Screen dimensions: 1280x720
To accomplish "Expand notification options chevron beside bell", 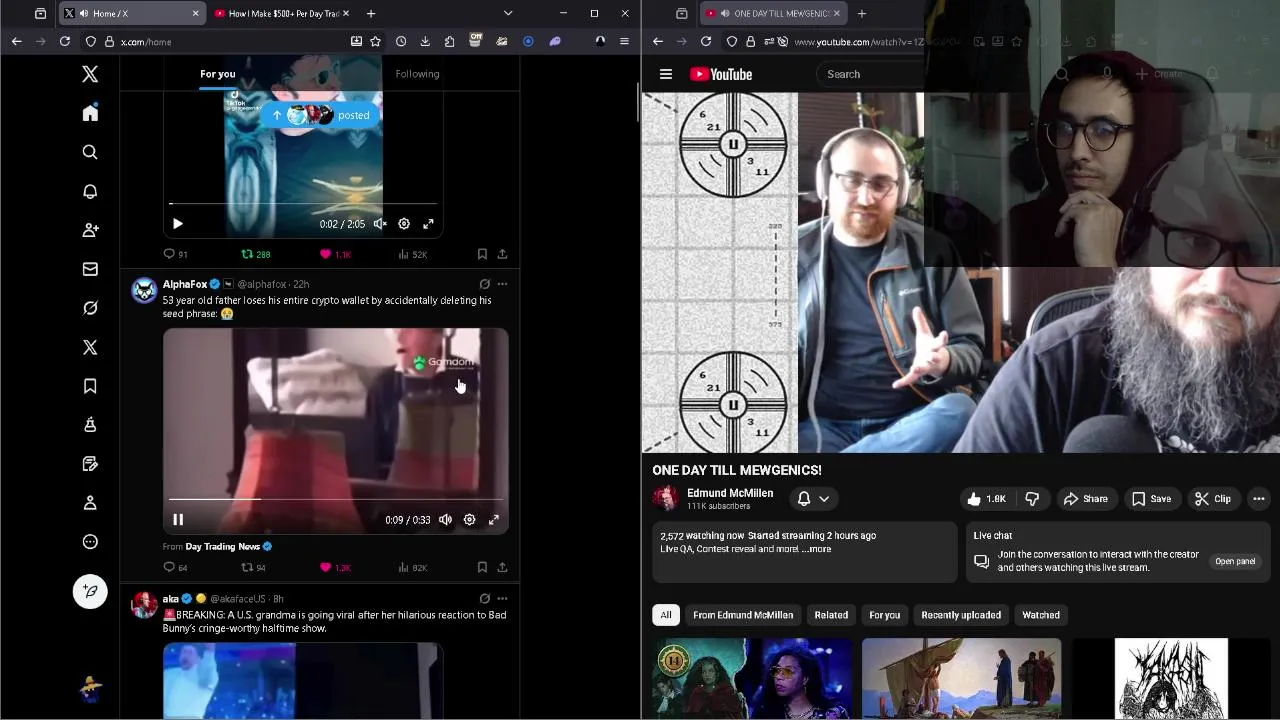I will (824, 499).
